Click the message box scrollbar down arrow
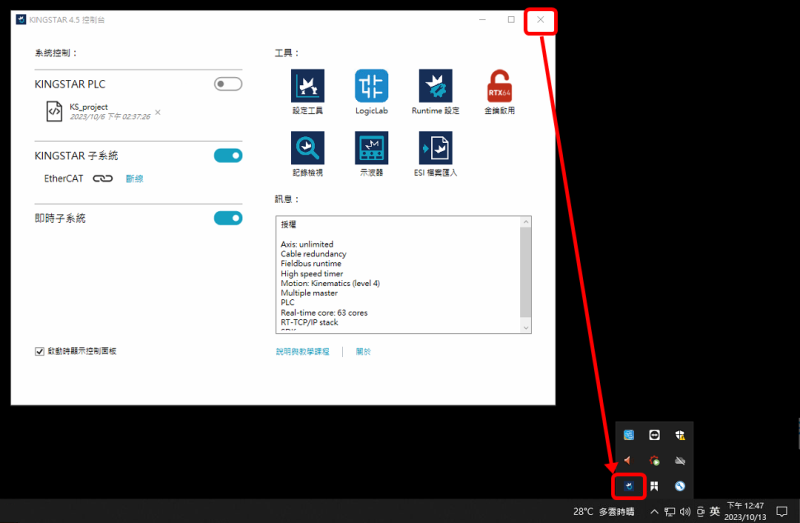800x523 pixels. [526, 328]
